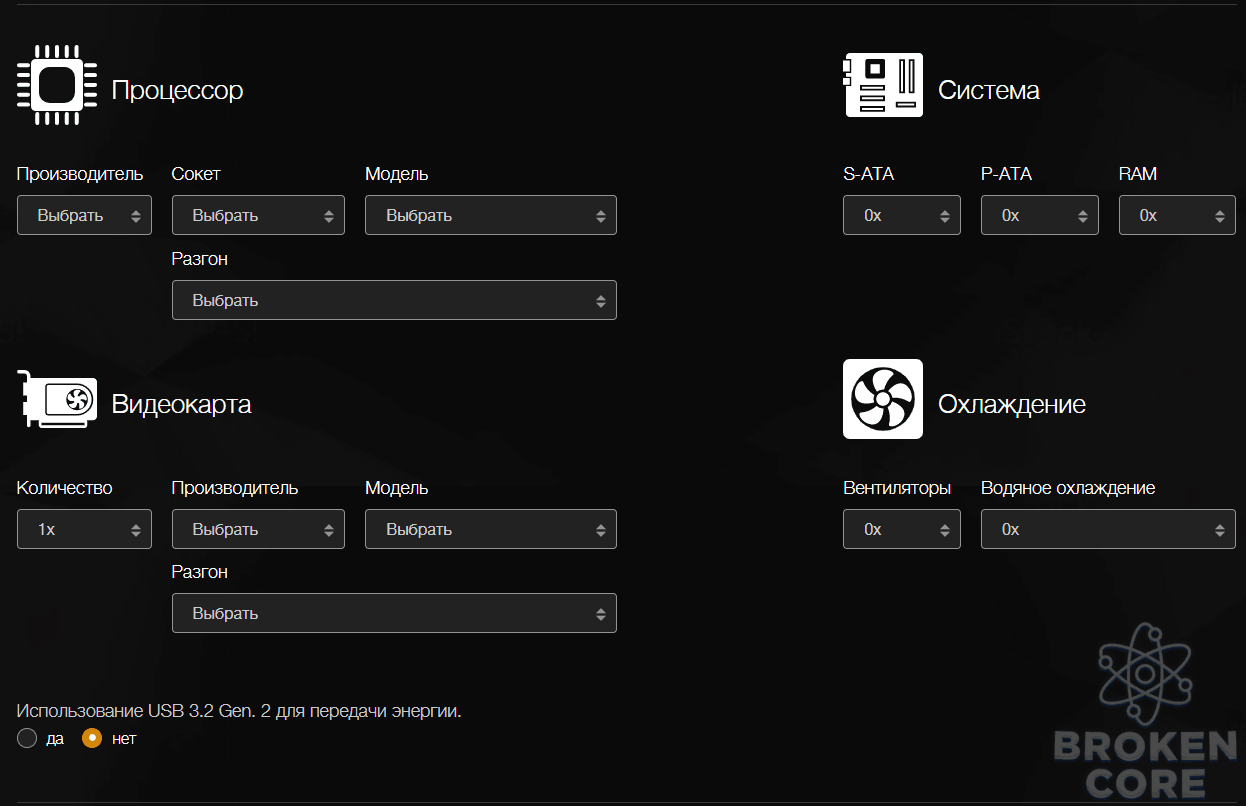The height and width of the screenshot is (806, 1246).
Task: Click the 'Вентиляторы' label
Action: [897, 488]
